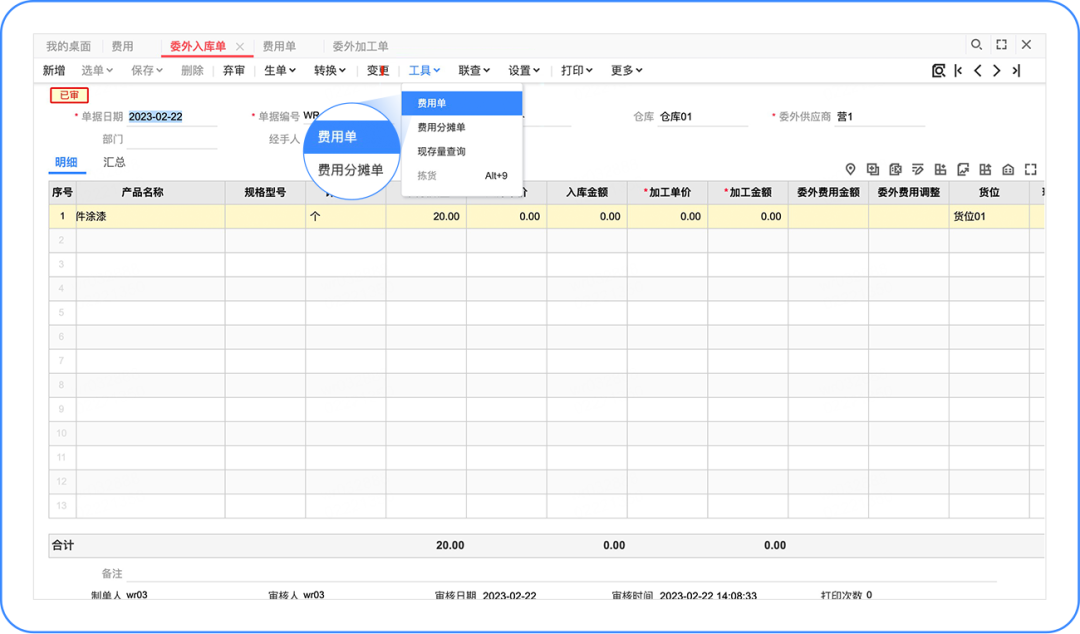
Task: Open the document search icon in the toolbar
Action: pos(938,70)
